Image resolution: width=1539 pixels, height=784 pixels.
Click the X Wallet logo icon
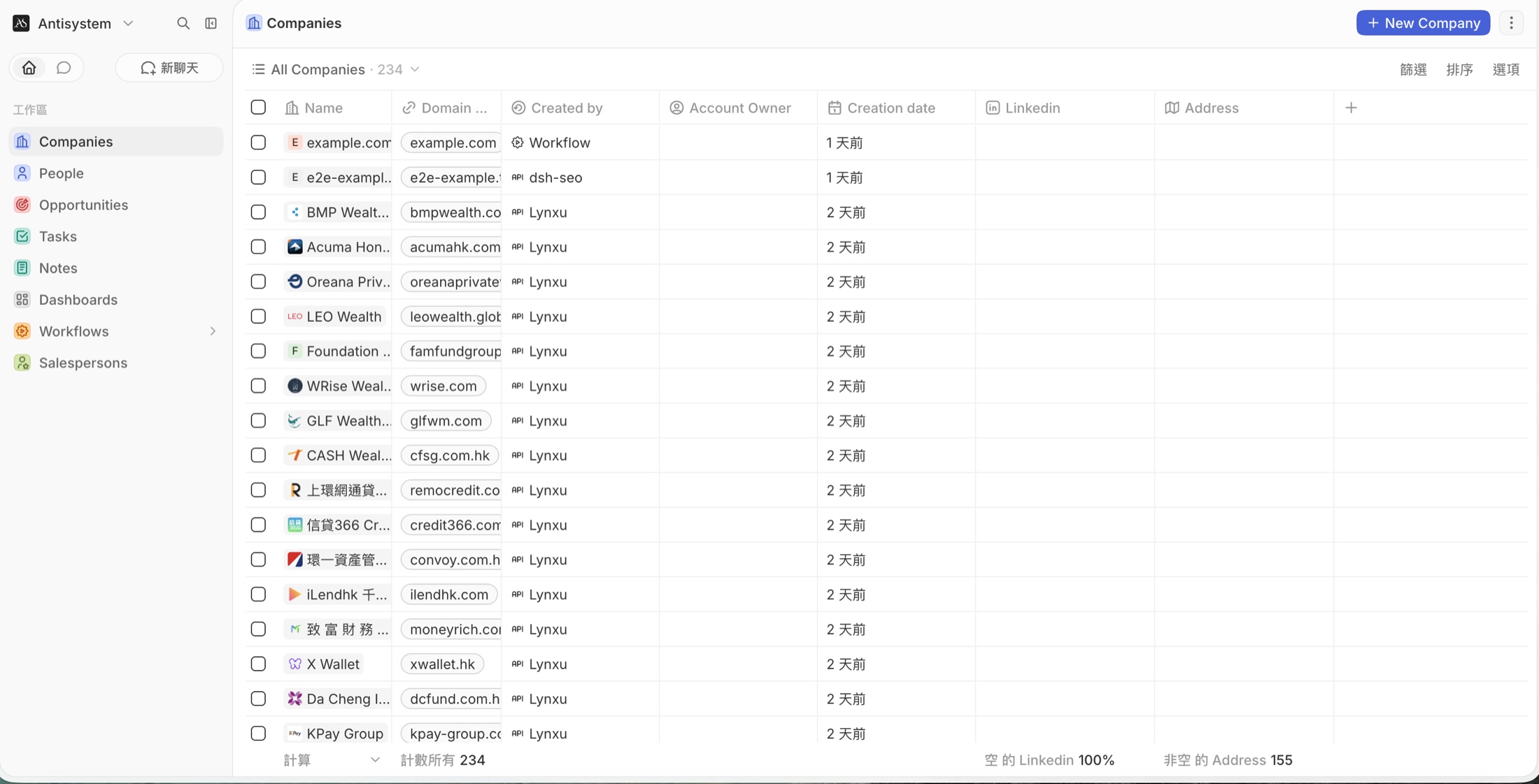[x=295, y=664]
